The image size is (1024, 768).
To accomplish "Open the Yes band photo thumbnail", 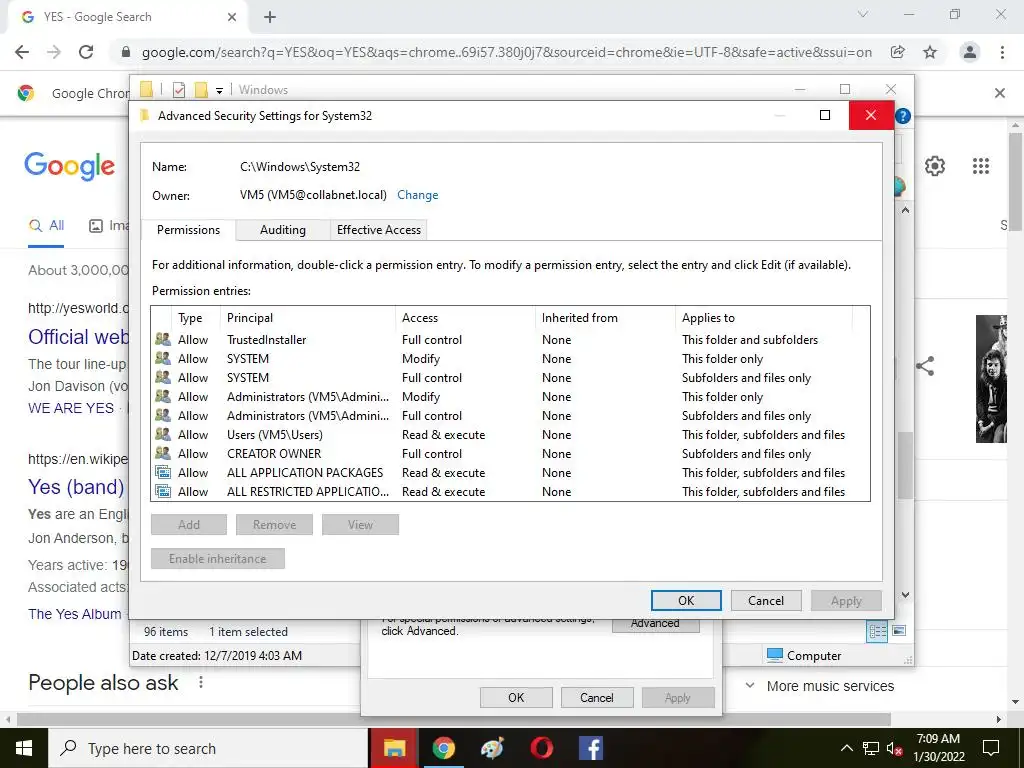I will (991, 379).
